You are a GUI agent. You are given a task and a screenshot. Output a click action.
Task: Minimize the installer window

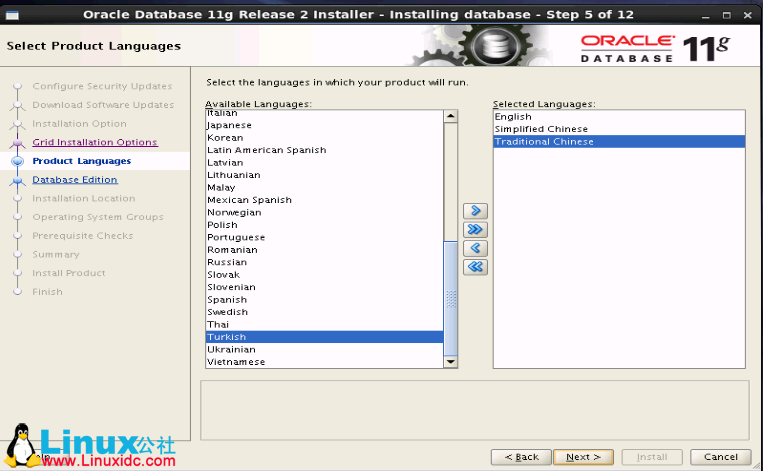point(706,16)
